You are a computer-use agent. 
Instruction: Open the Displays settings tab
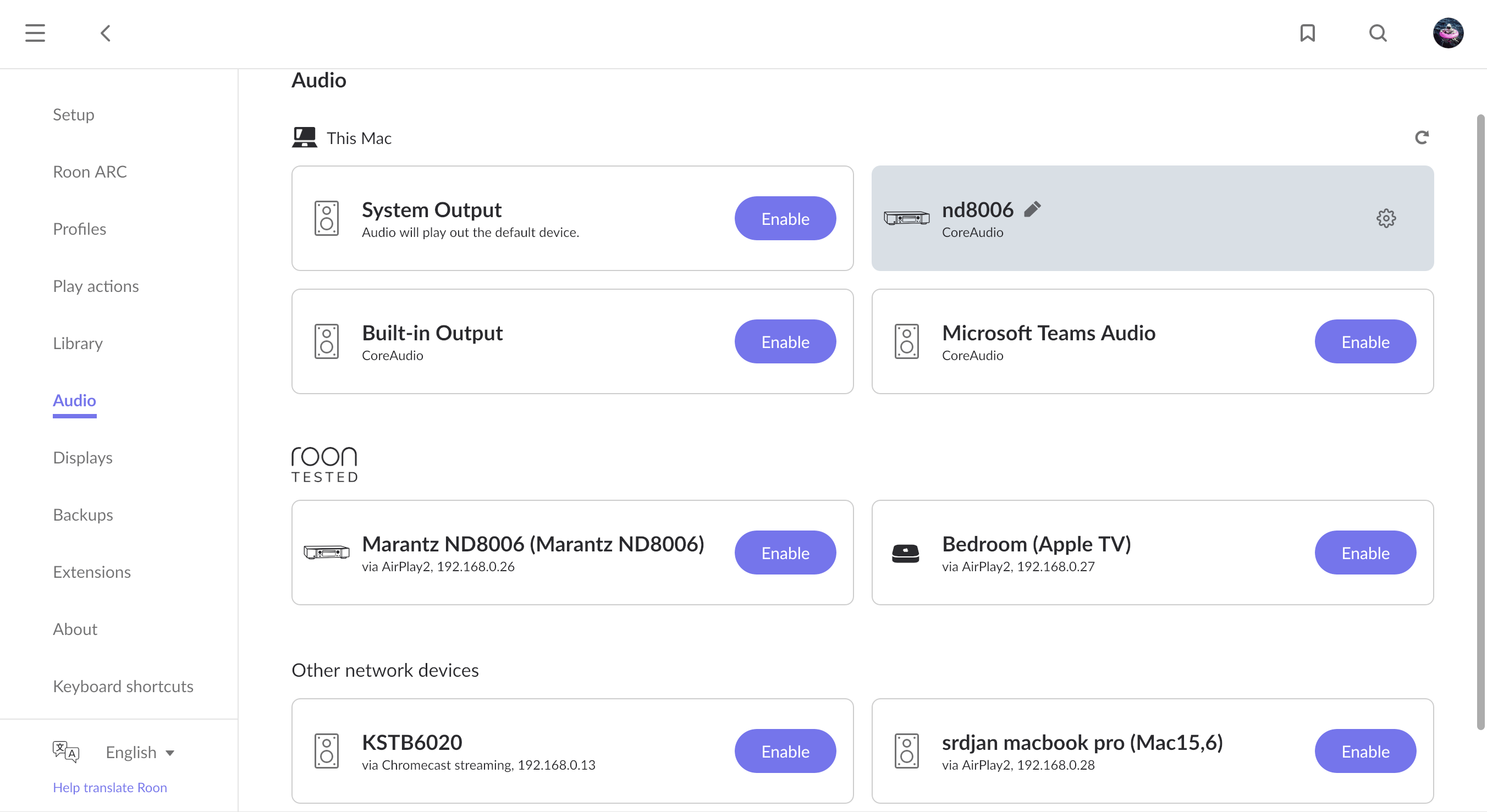tap(82, 457)
